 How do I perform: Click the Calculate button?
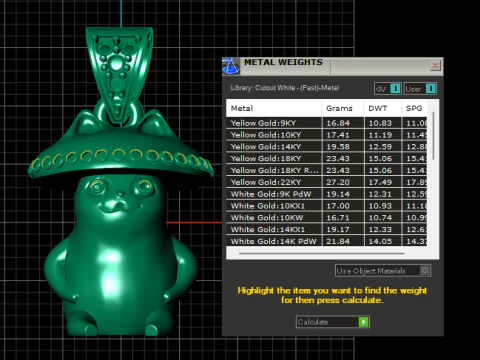(x=332, y=322)
